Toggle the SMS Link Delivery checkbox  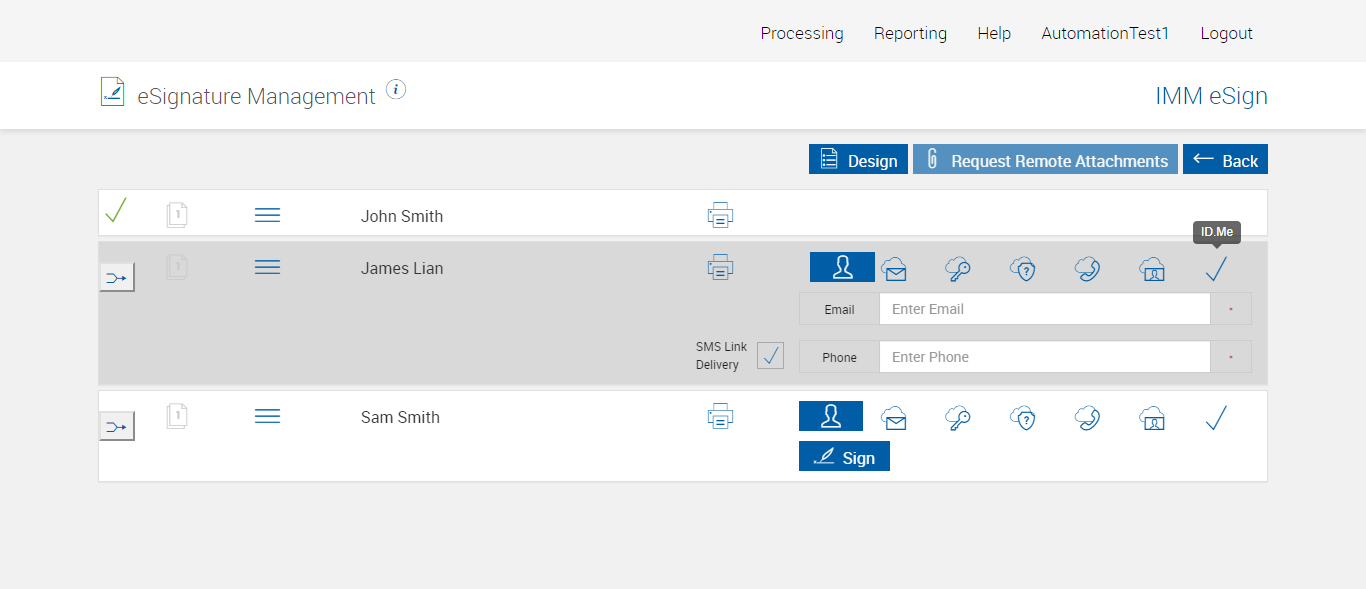click(x=770, y=356)
